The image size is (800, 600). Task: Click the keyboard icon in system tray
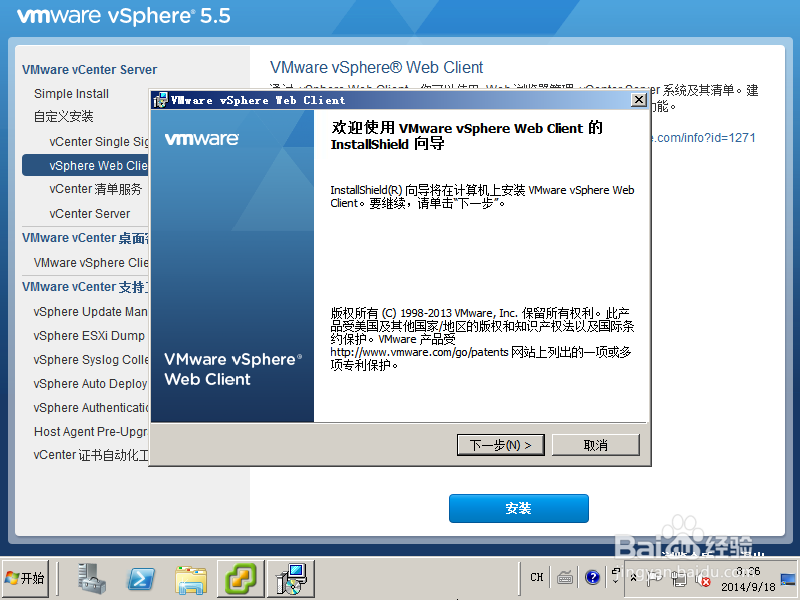pos(564,578)
